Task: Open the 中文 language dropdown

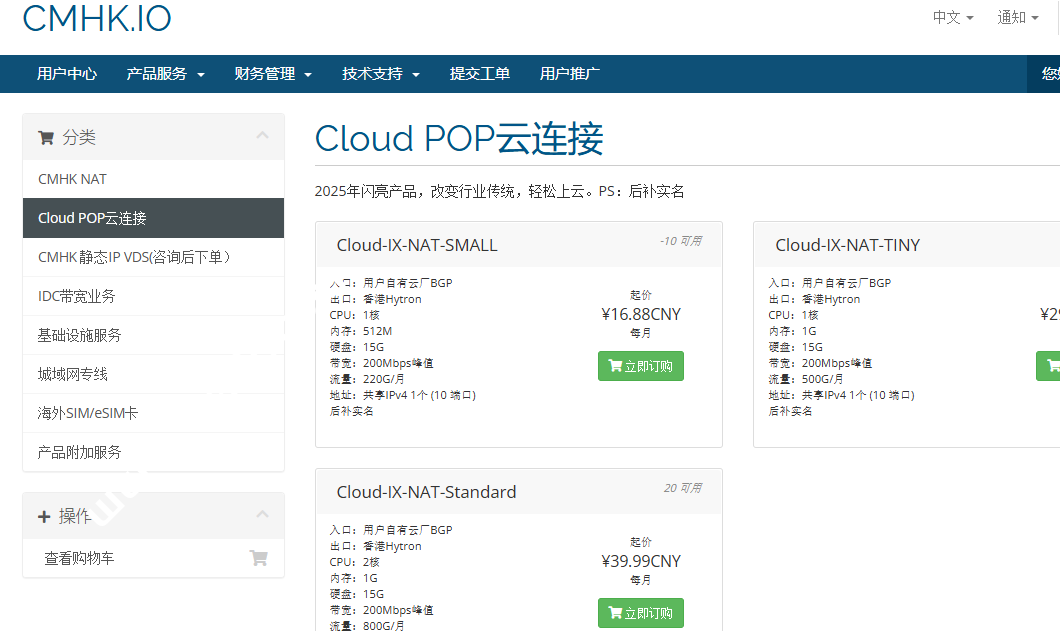Action: (x=951, y=17)
